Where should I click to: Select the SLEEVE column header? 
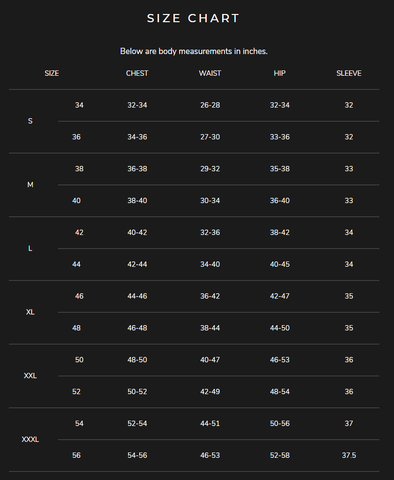(x=349, y=73)
